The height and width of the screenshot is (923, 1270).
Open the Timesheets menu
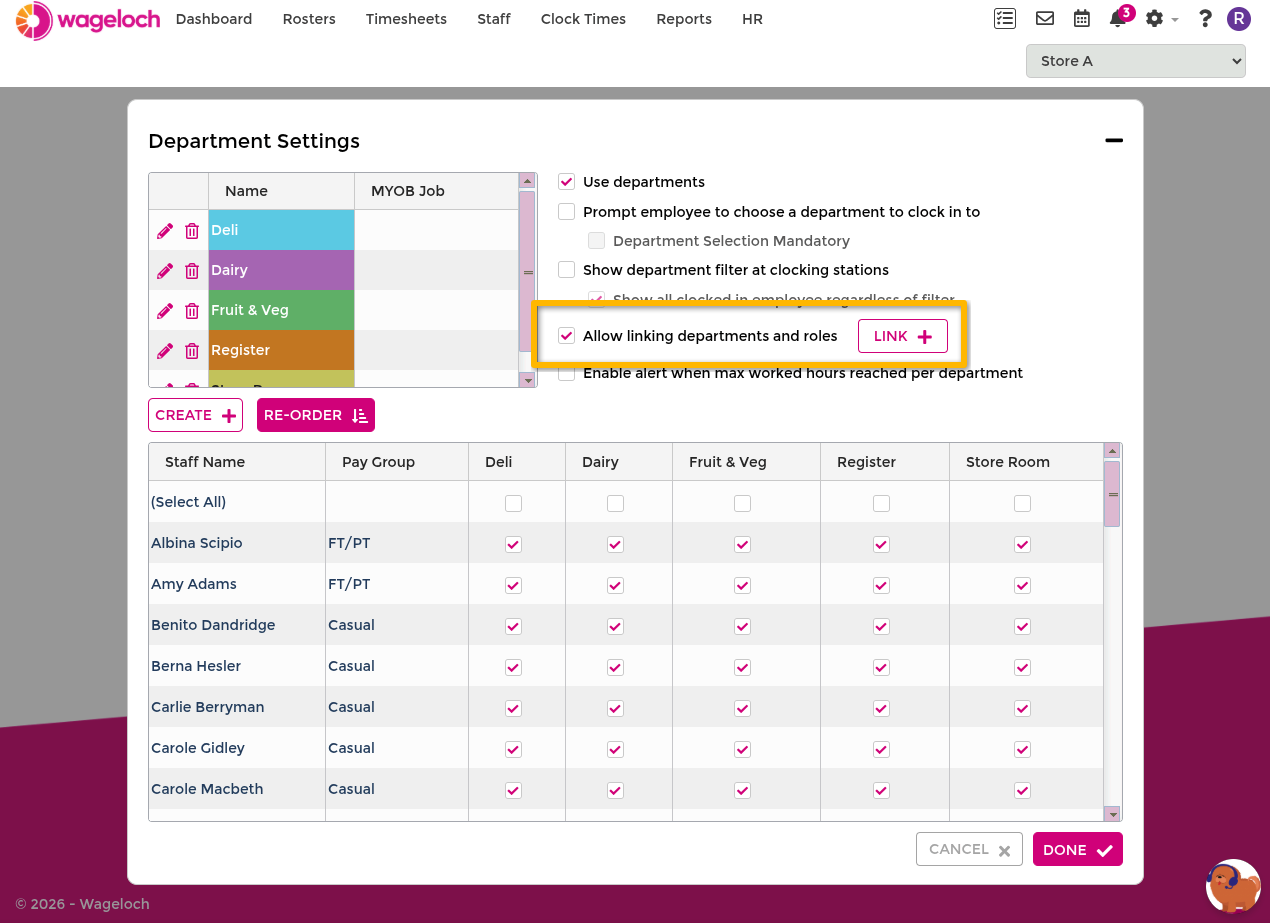tap(406, 19)
